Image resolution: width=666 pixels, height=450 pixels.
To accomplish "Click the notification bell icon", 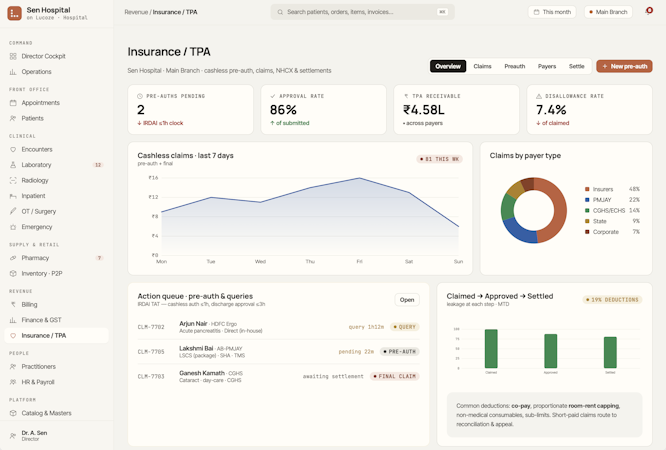I will tap(649, 11).
